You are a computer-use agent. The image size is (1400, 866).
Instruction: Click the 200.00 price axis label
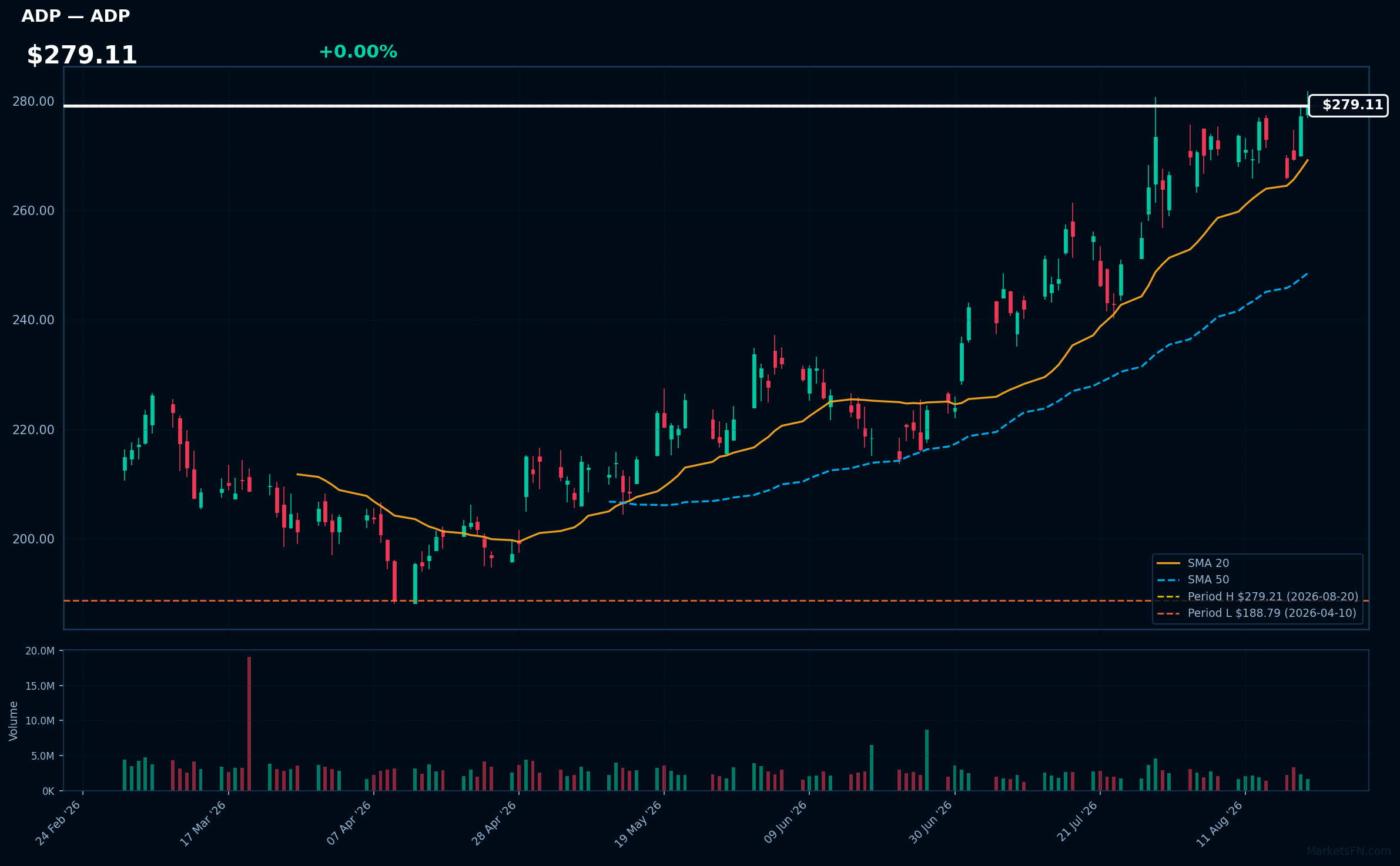pos(34,539)
